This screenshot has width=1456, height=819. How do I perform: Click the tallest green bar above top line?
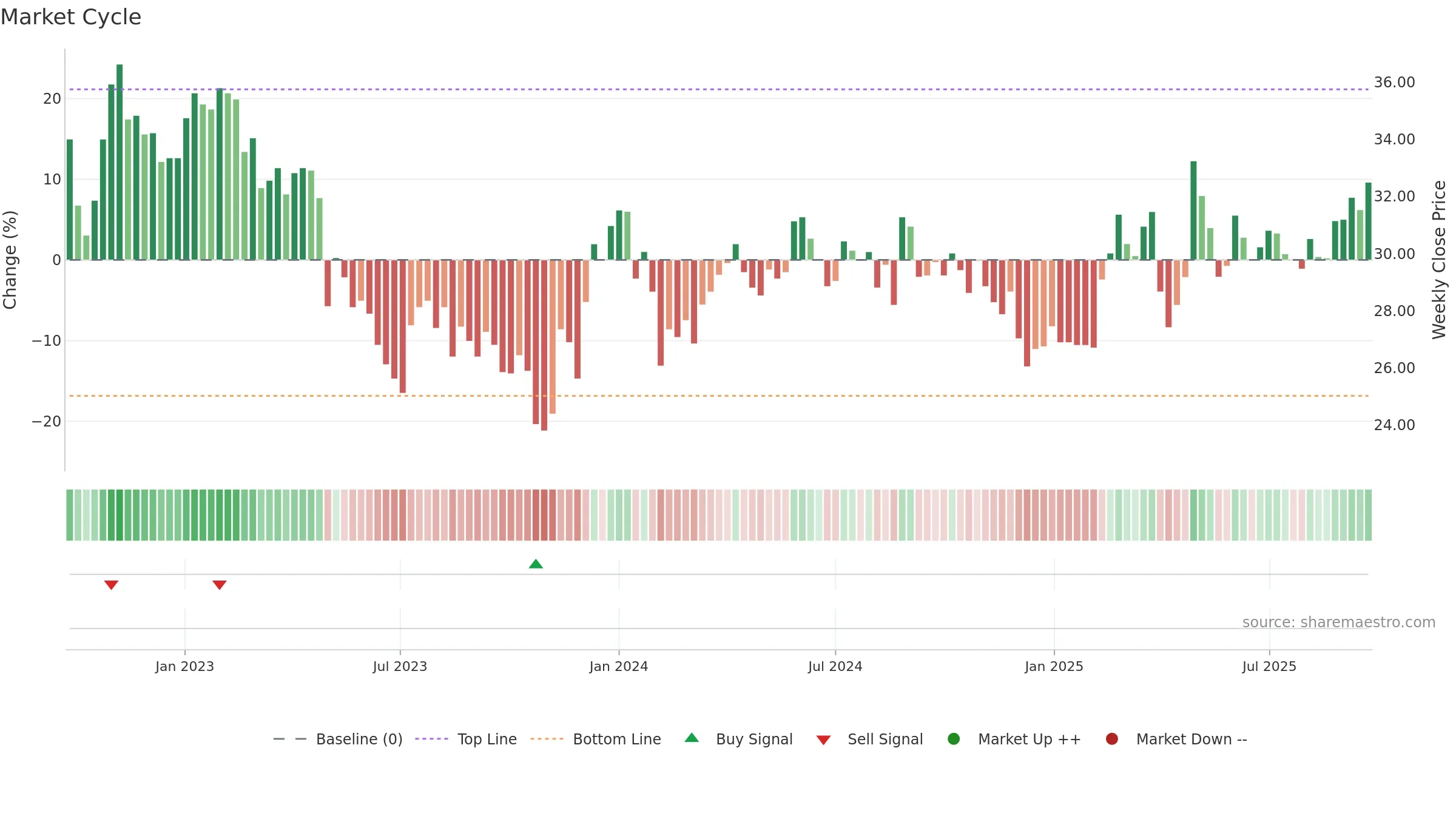coord(120,162)
